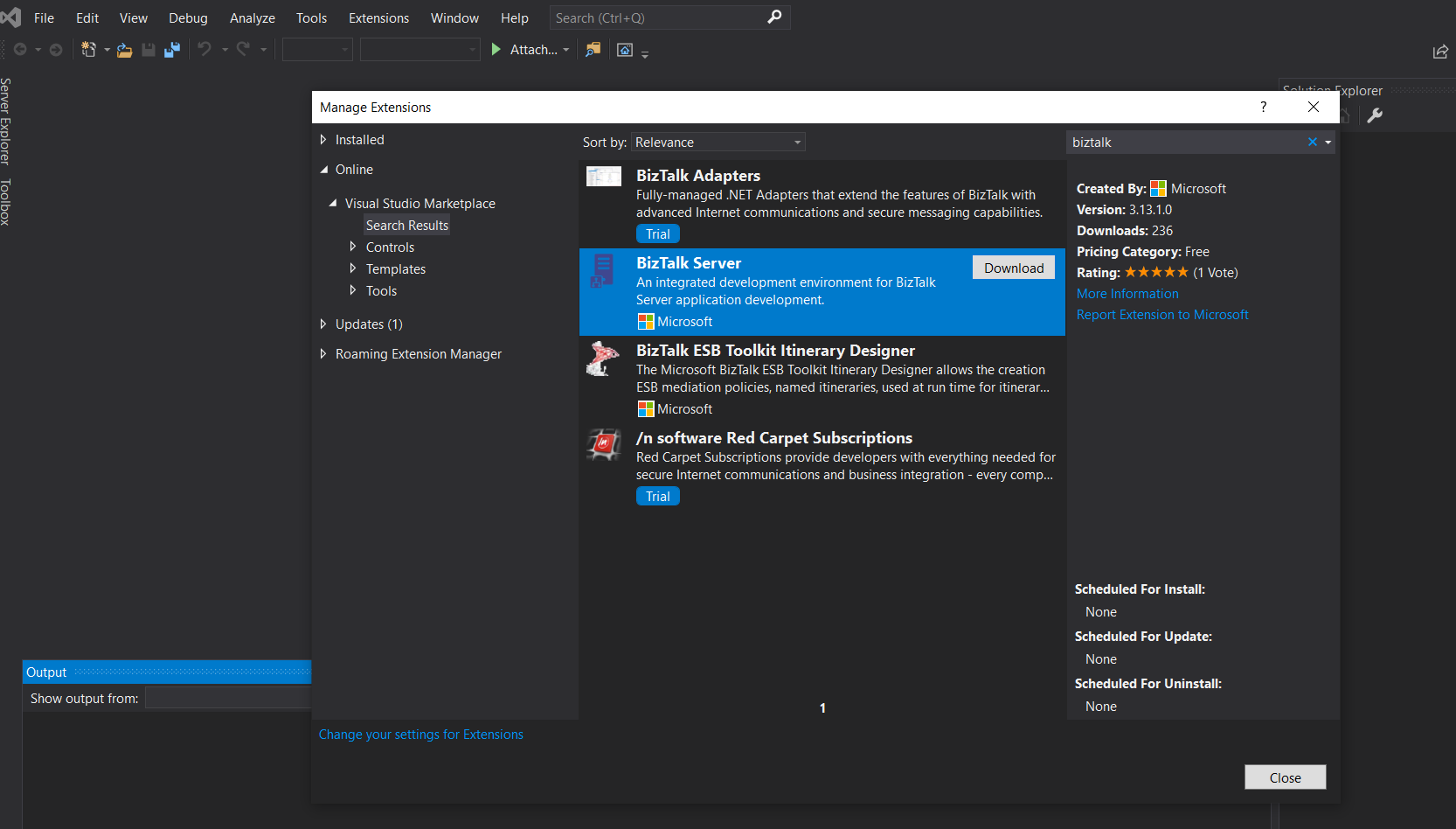Open the Analyze menu
This screenshot has height=829, width=1456.
(253, 17)
